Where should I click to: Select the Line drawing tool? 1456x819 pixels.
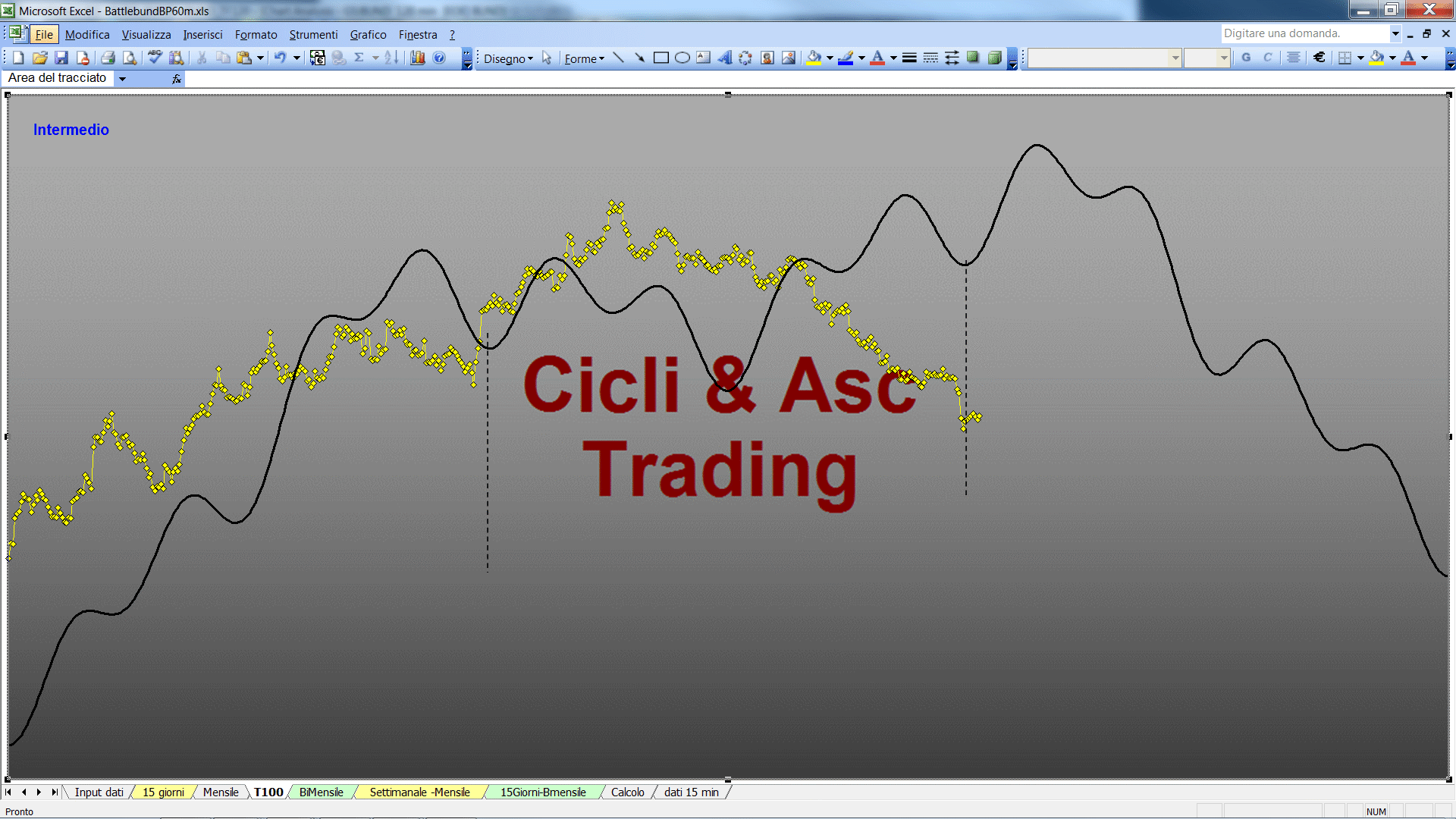pos(618,58)
